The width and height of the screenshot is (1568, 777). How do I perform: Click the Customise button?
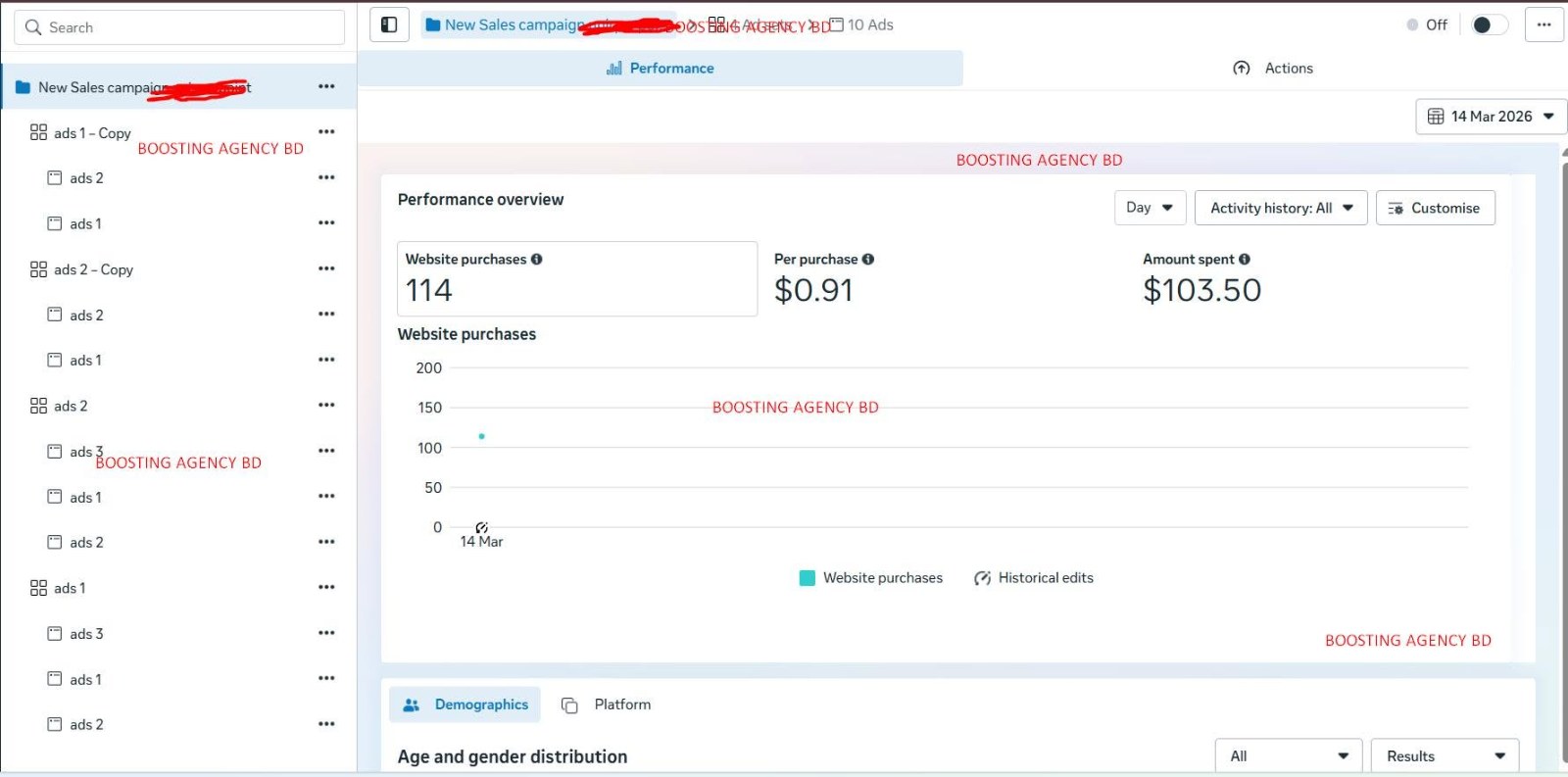pos(1436,208)
